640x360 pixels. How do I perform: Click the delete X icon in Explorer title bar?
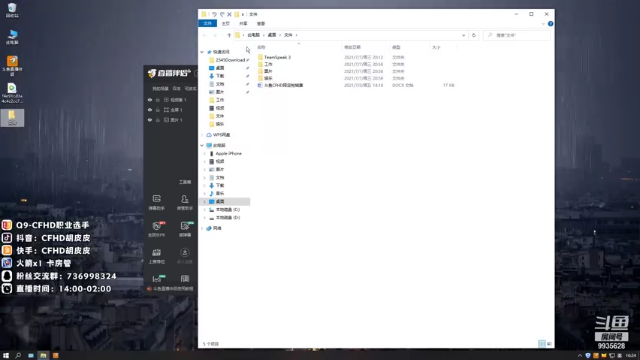coord(229,14)
